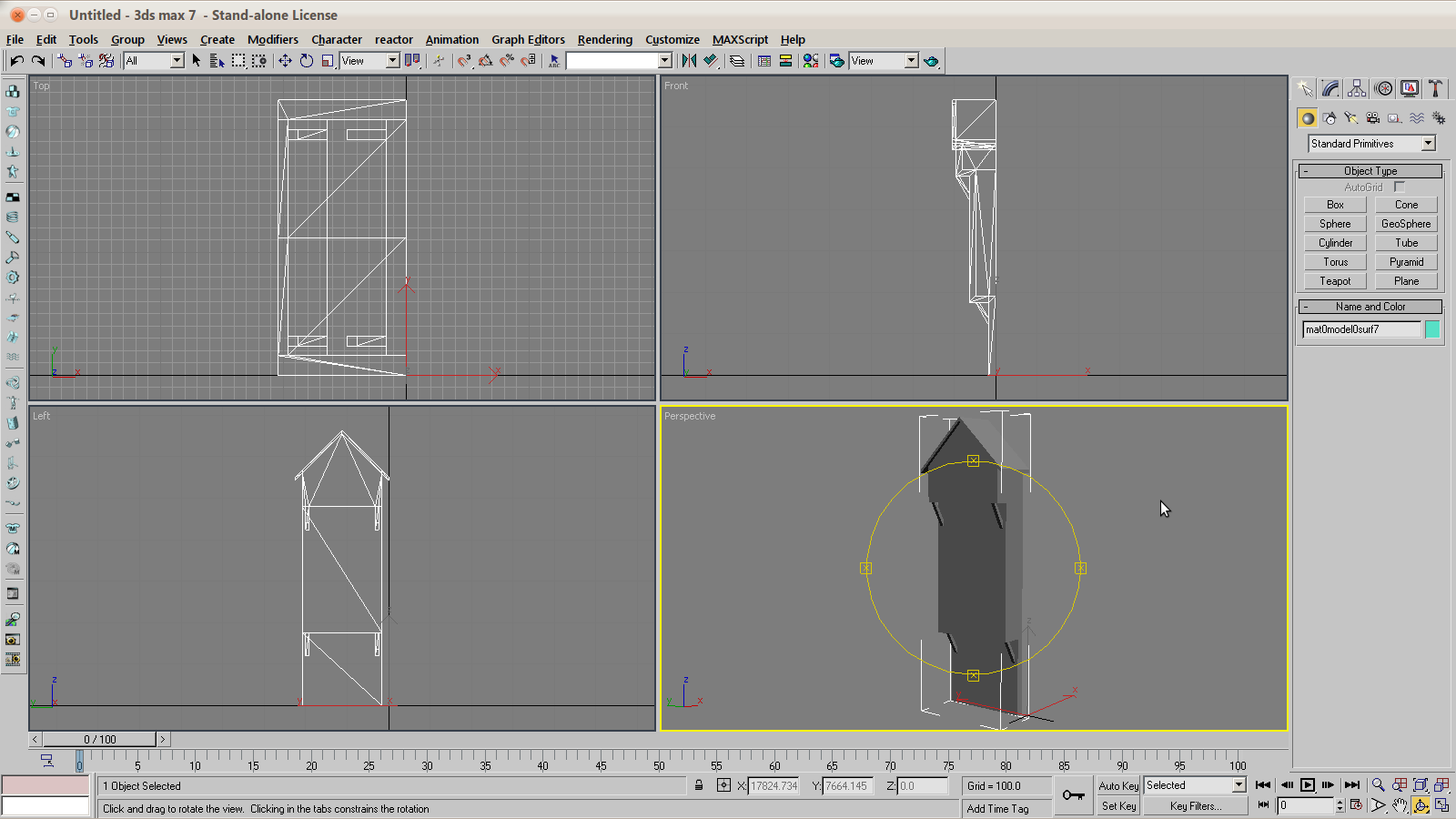Collapse the Object Type rollout

point(1370,171)
